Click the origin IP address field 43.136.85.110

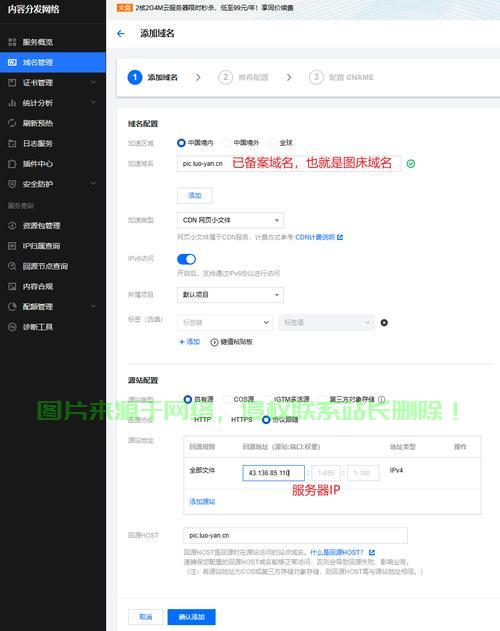[273, 473]
